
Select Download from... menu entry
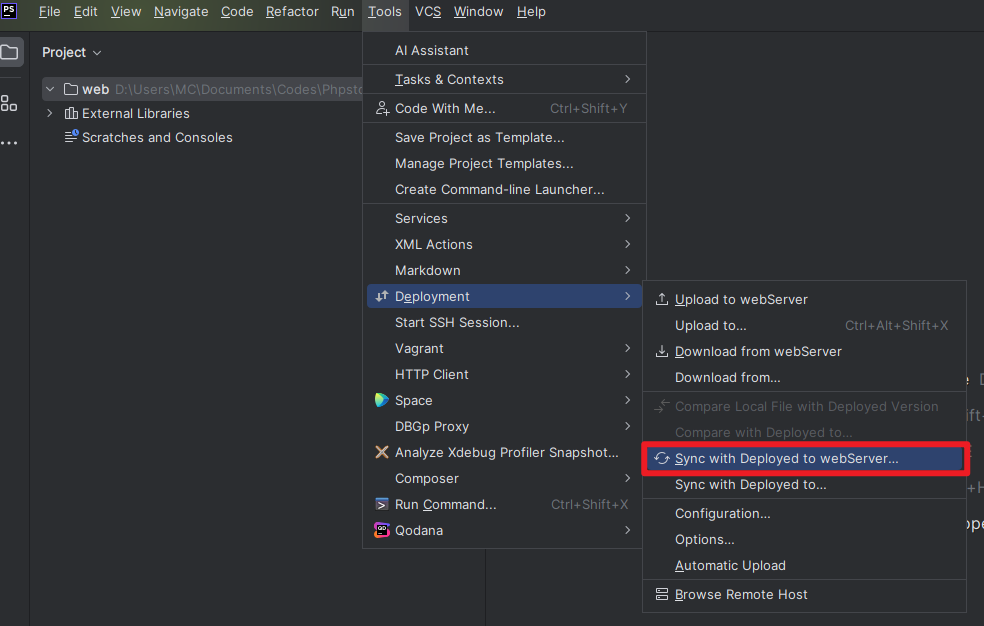804,378
